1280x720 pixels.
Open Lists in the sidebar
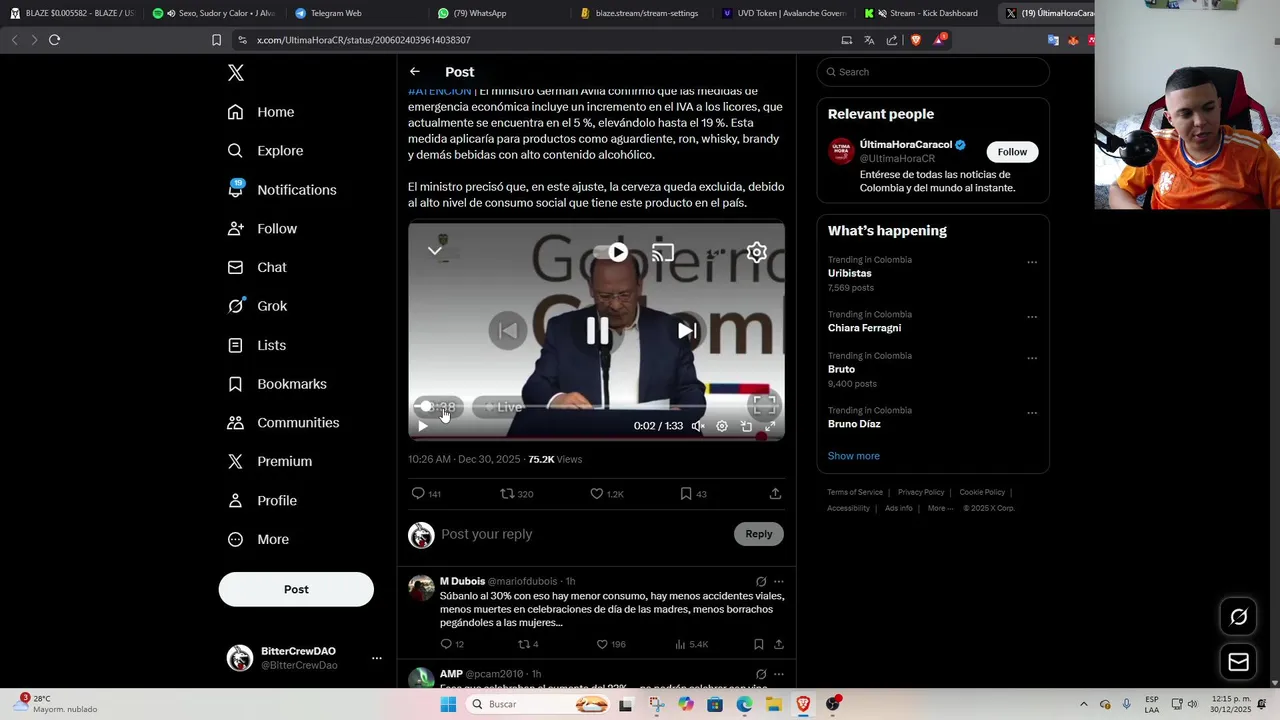pos(257,345)
